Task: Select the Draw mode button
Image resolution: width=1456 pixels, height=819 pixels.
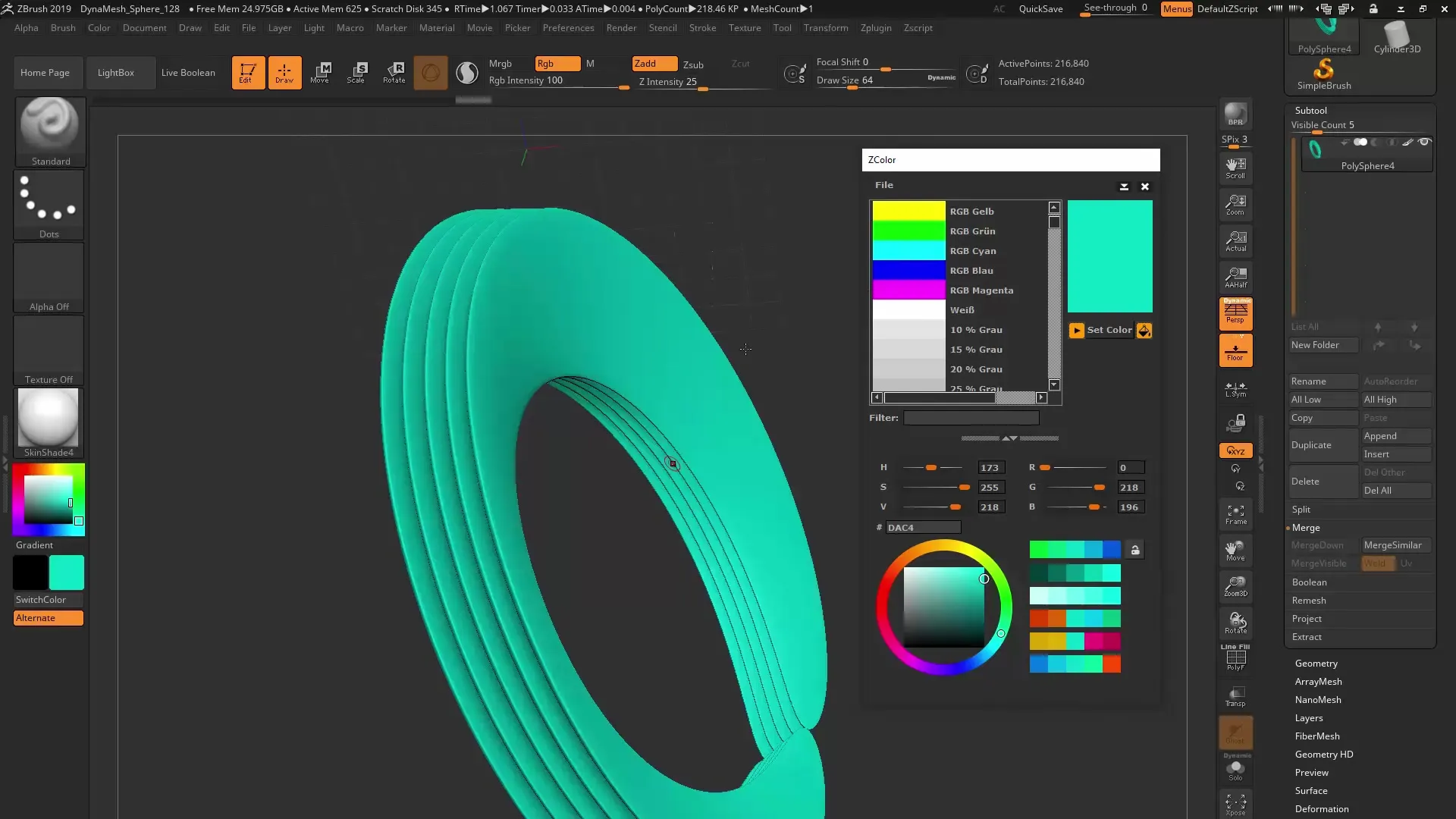Action: (x=284, y=73)
